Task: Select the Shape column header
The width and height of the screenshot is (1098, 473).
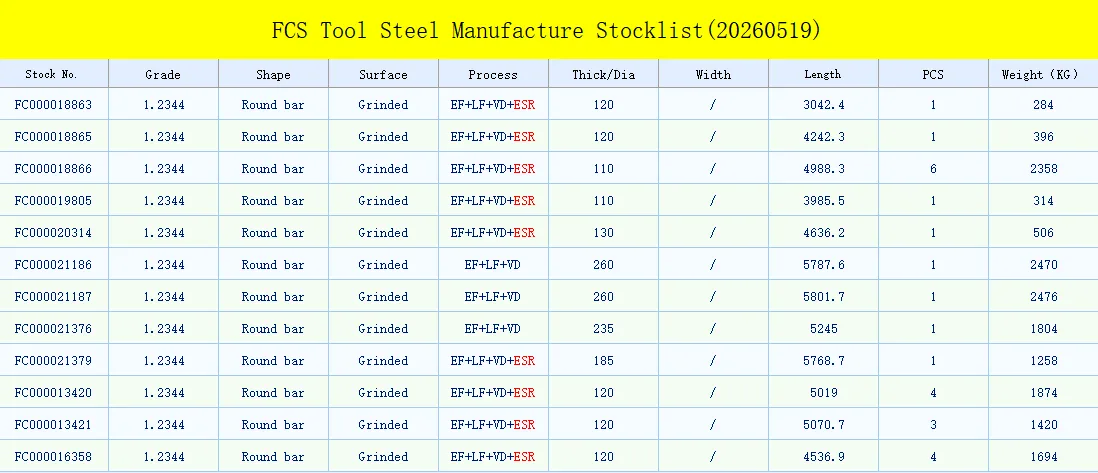Action: [x=273, y=74]
